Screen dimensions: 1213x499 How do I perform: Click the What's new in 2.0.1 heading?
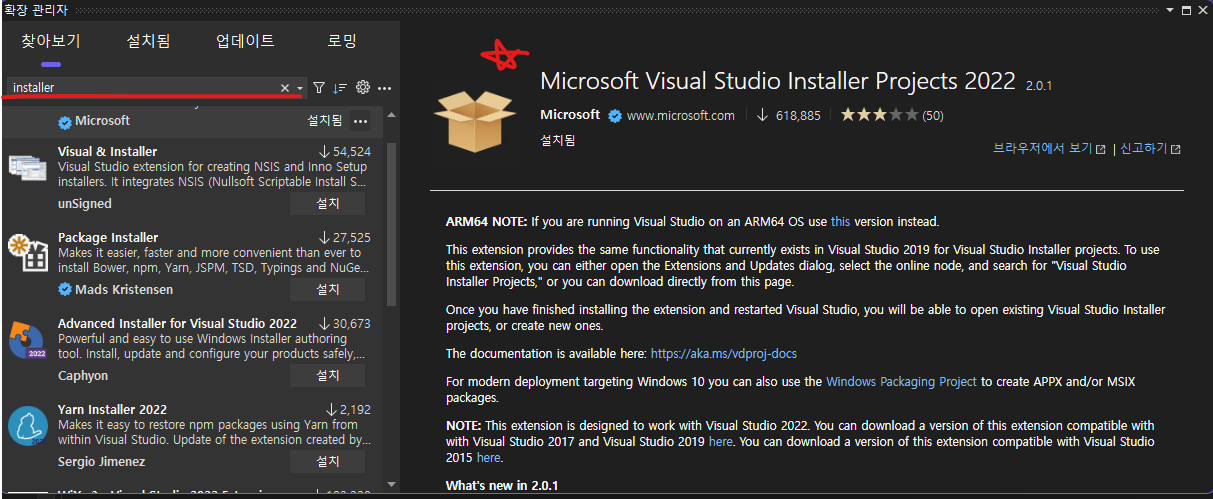point(502,486)
